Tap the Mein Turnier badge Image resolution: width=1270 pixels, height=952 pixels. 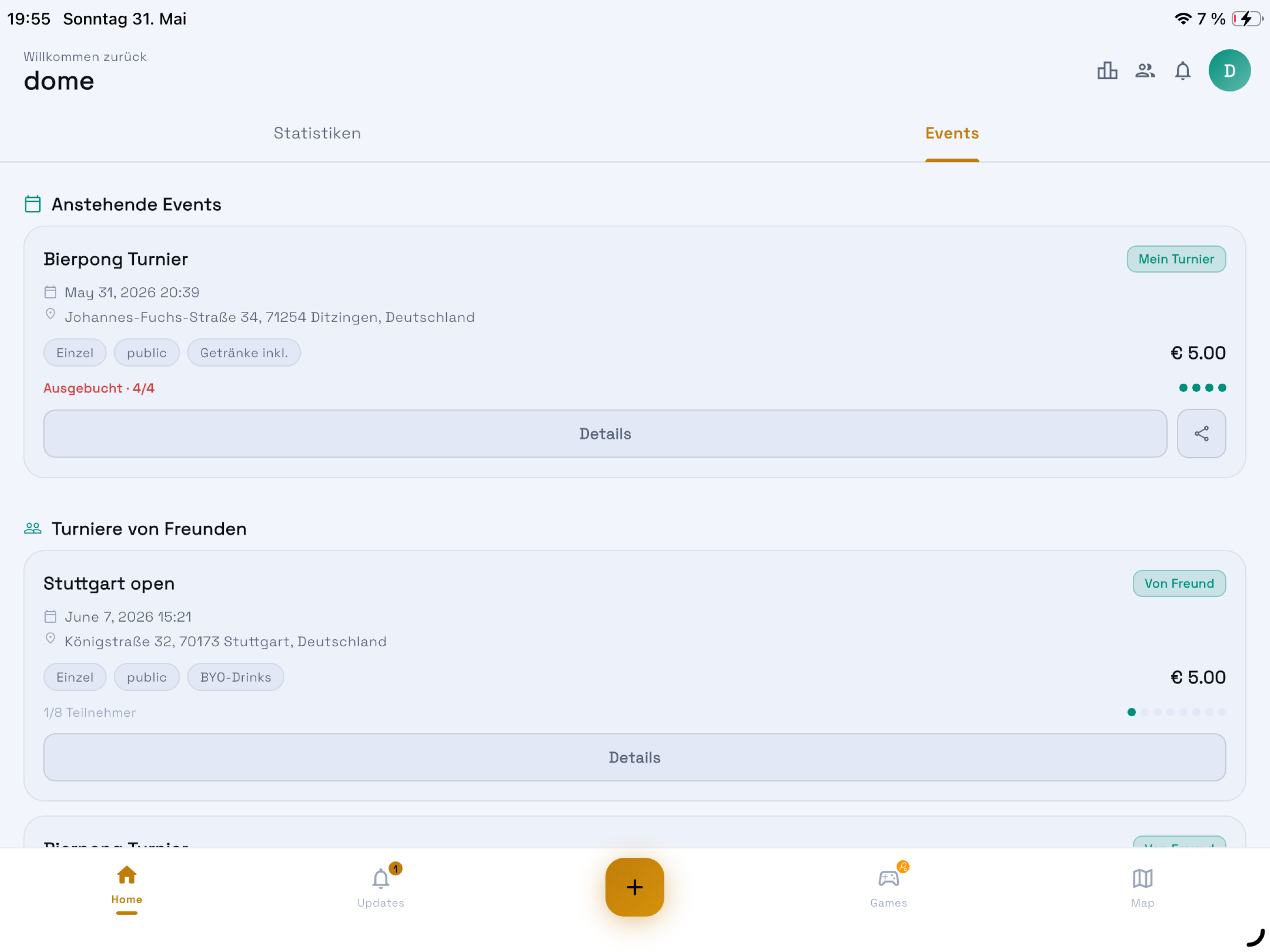tap(1176, 259)
